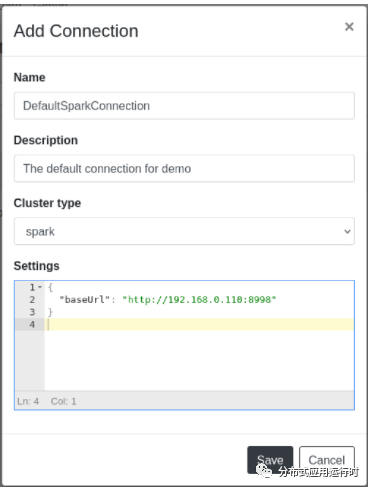Cancel adding the connection
Viewport: 370px width, 489px height.
327,460
